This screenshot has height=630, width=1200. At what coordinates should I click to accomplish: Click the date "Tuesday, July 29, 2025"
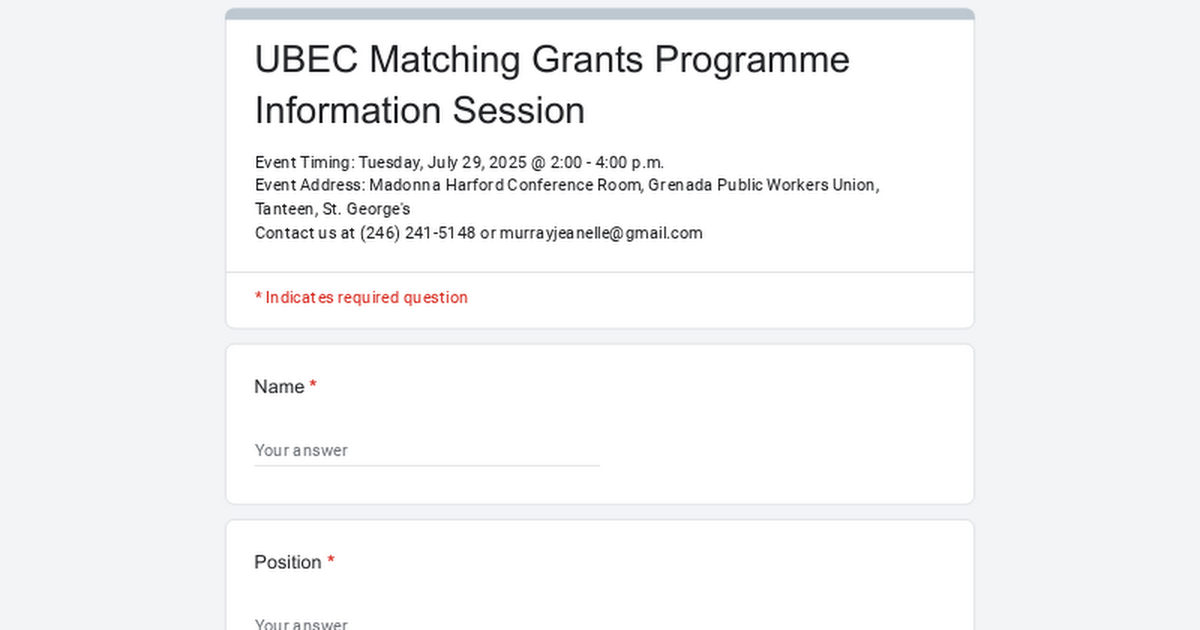click(x=434, y=162)
